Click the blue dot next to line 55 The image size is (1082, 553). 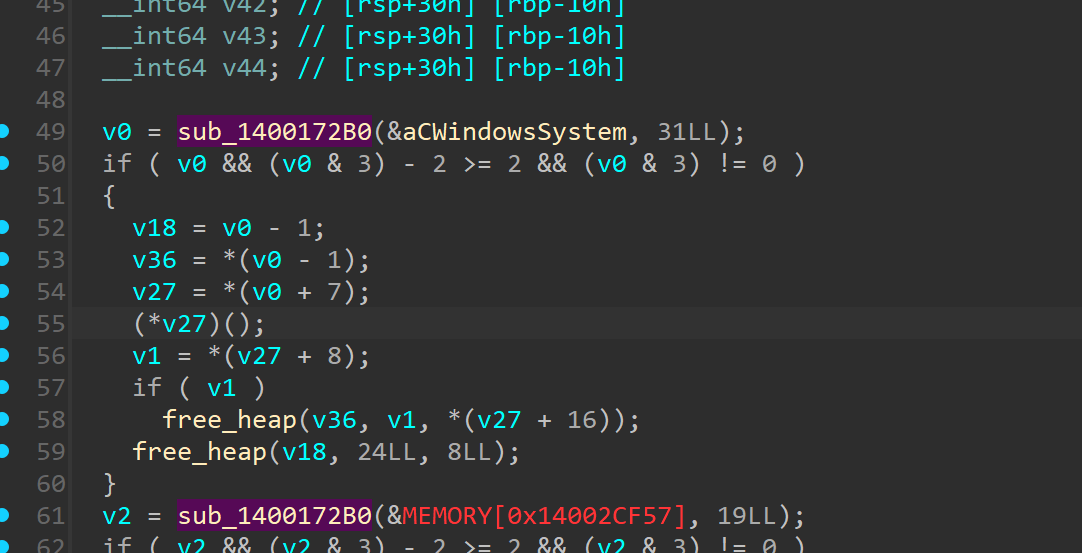(4, 323)
